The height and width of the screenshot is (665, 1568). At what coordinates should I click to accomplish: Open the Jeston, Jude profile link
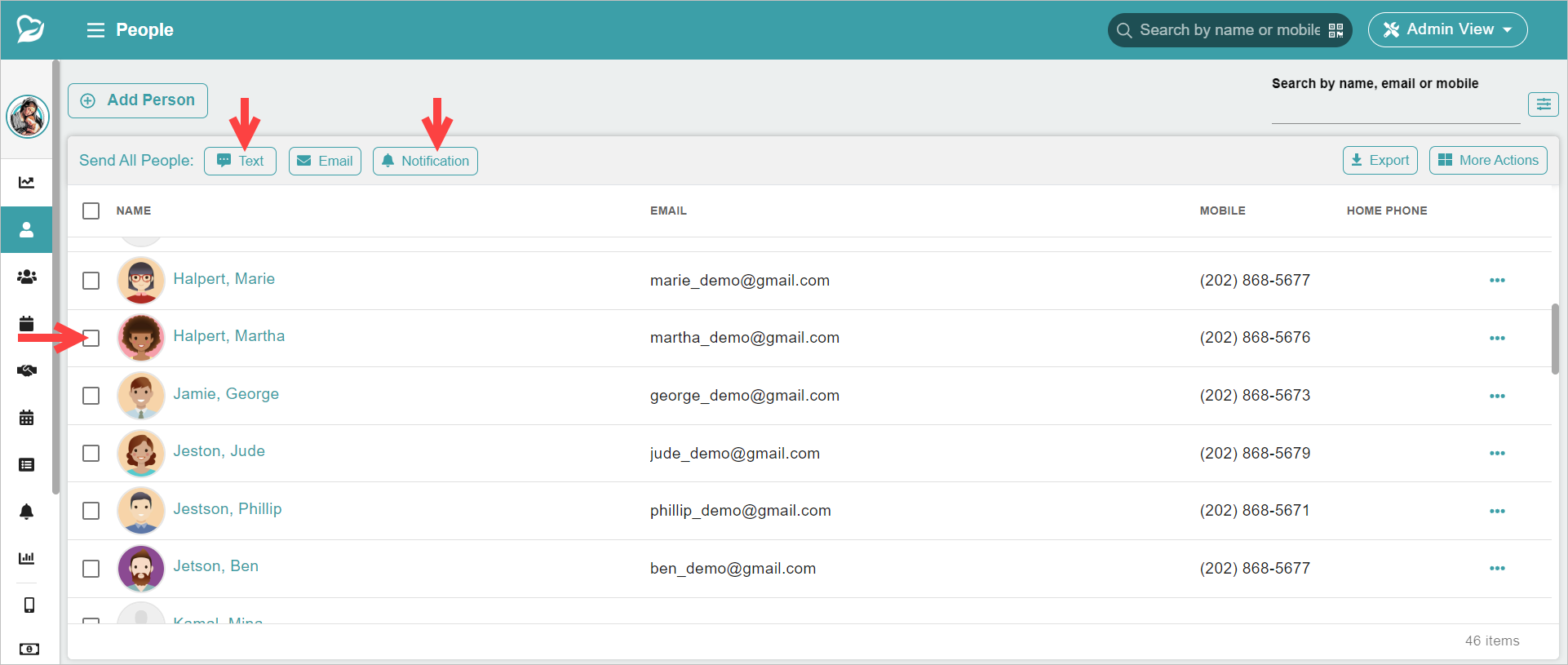pyautogui.click(x=219, y=451)
